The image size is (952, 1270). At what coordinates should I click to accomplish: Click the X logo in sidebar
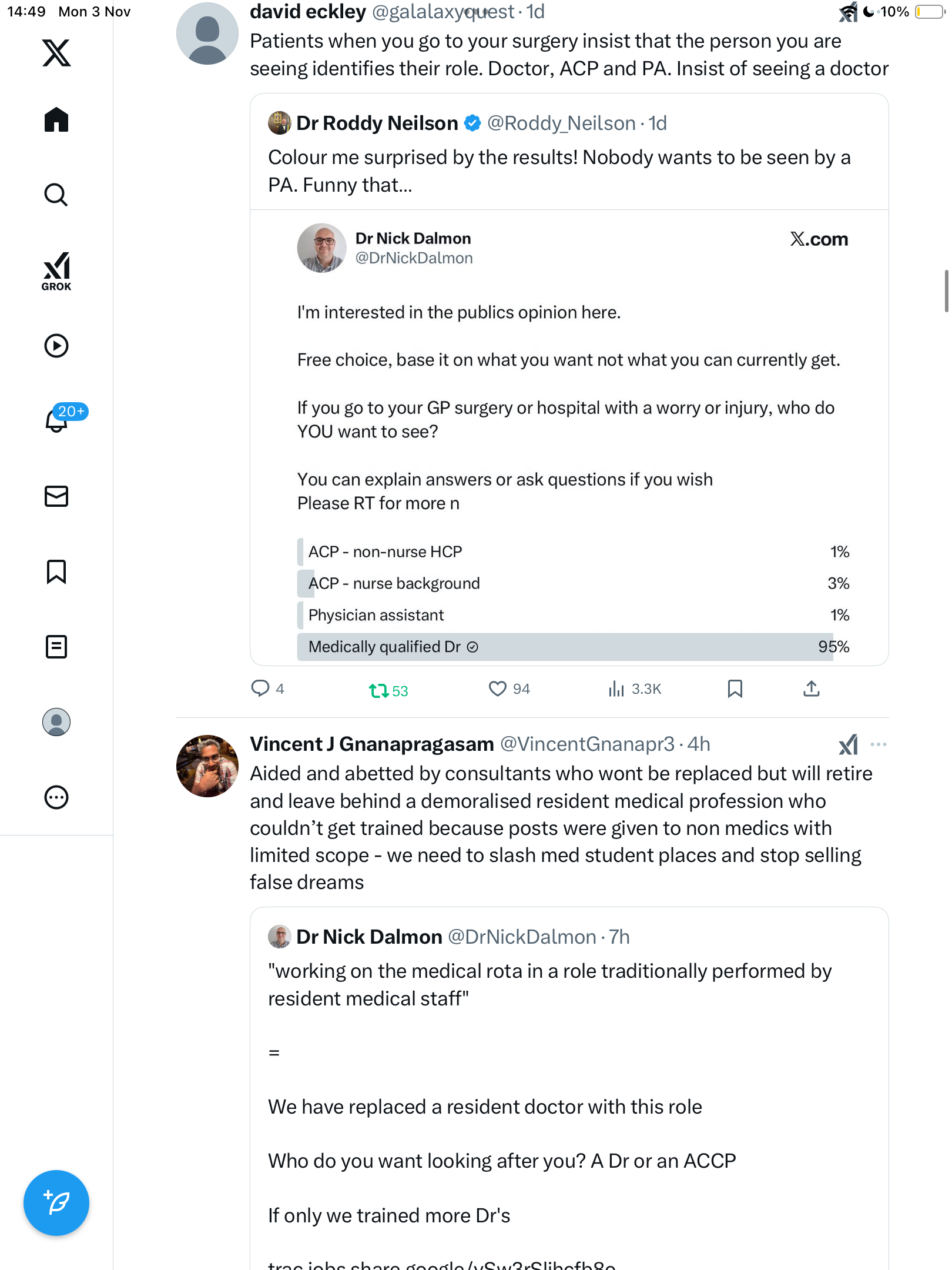tap(56, 53)
